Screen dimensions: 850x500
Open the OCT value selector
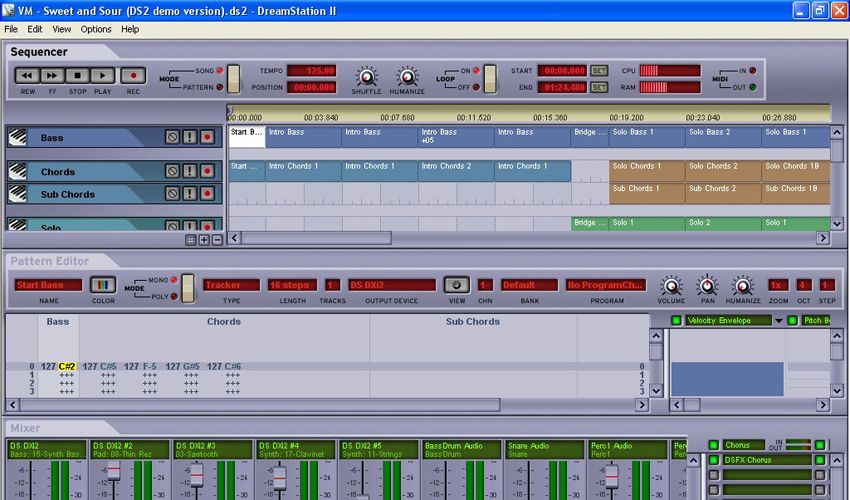[x=803, y=285]
